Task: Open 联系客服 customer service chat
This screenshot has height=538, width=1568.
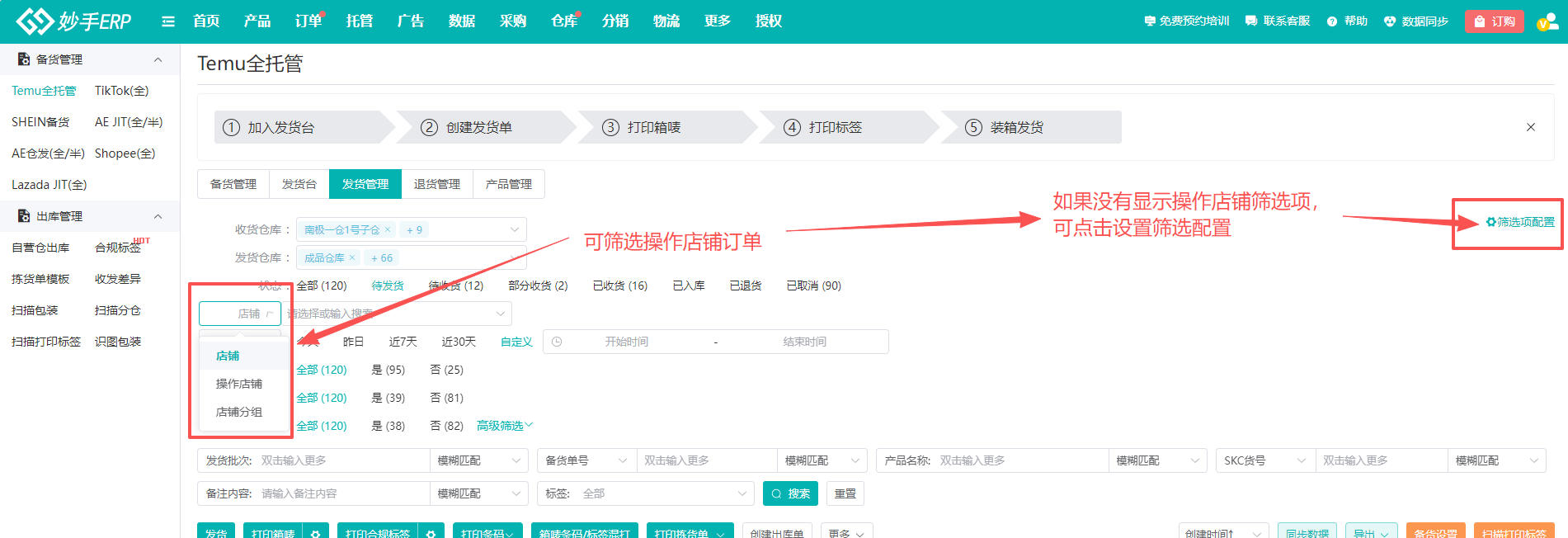Action: (x=1277, y=21)
